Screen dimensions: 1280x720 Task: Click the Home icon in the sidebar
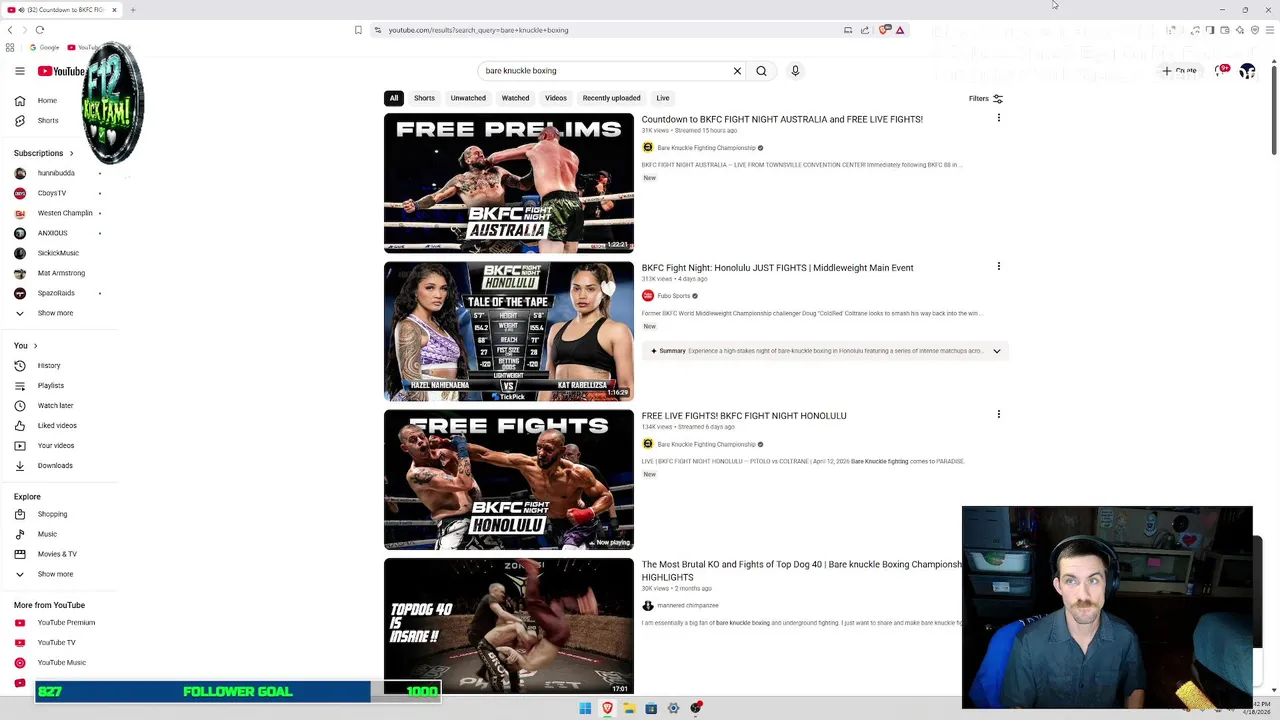[x=20, y=101]
